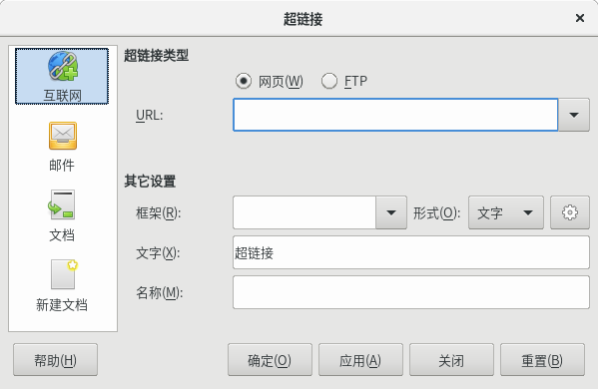The width and height of the screenshot is (599, 389).
Task: Choose the 新建文档 (New Document) icon
Action: [62, 286]
